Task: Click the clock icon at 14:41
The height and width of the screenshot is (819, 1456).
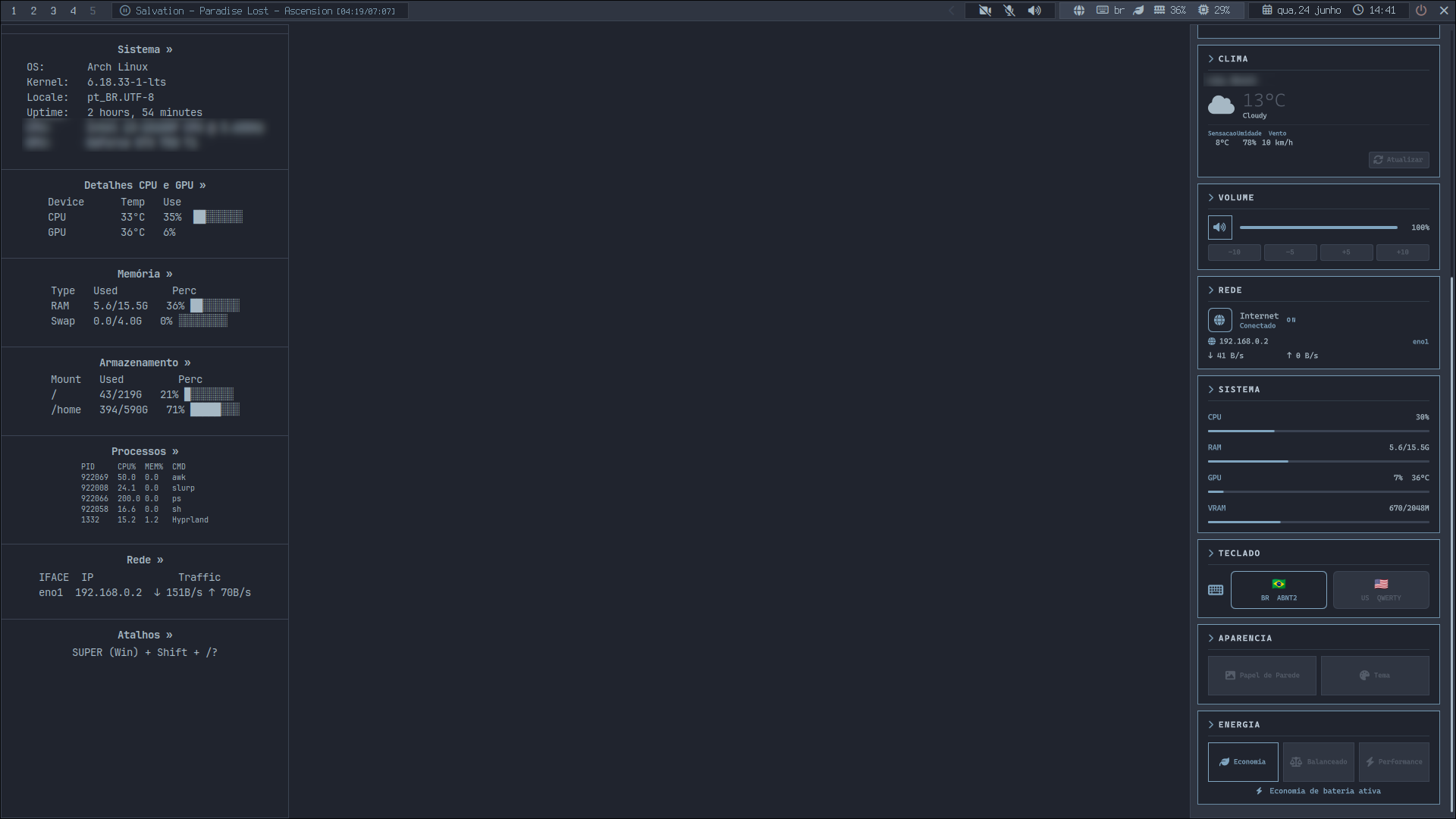Action: 1358,11
